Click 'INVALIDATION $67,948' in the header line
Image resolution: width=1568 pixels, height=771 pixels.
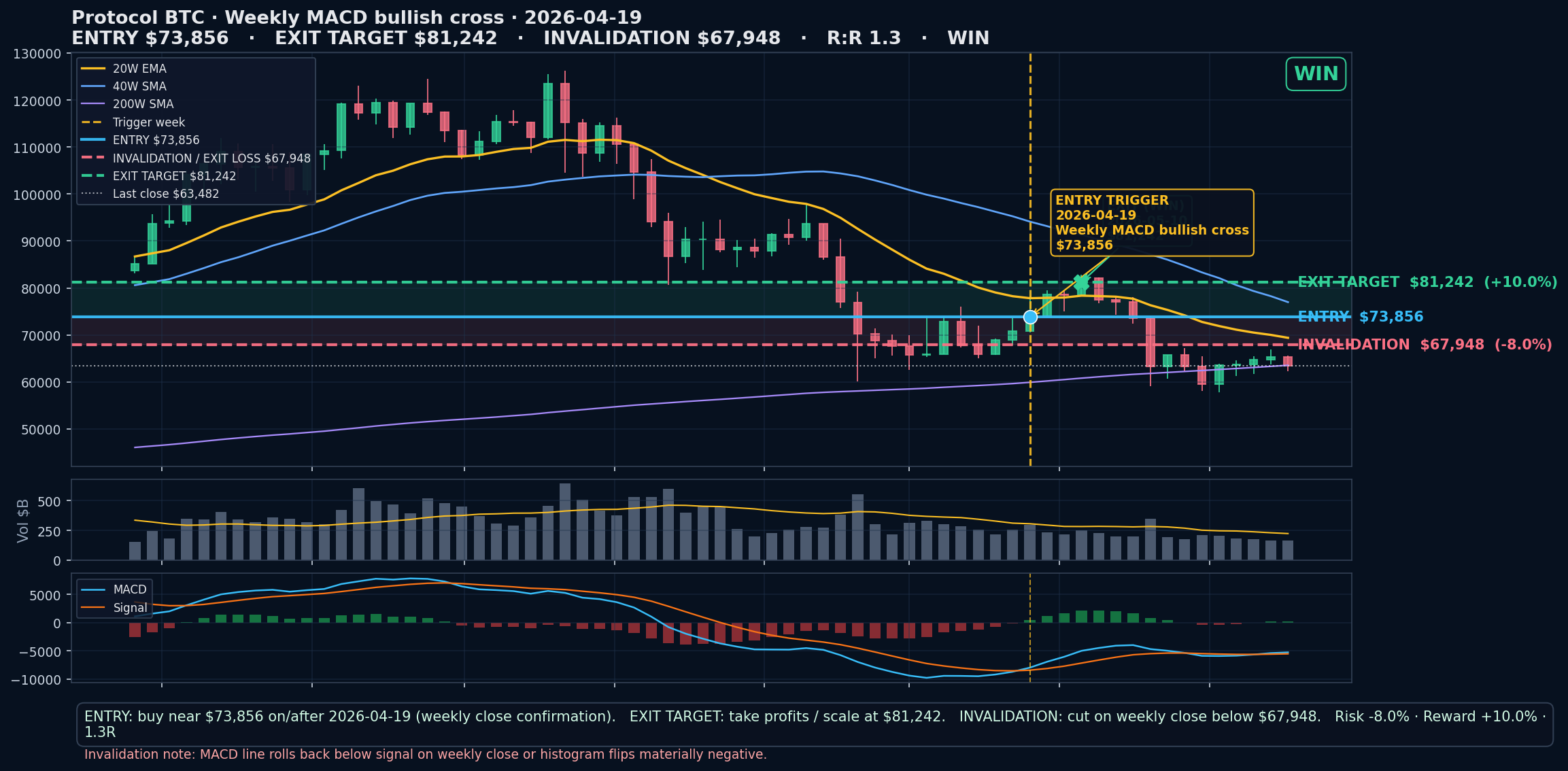tap(662, 38)
